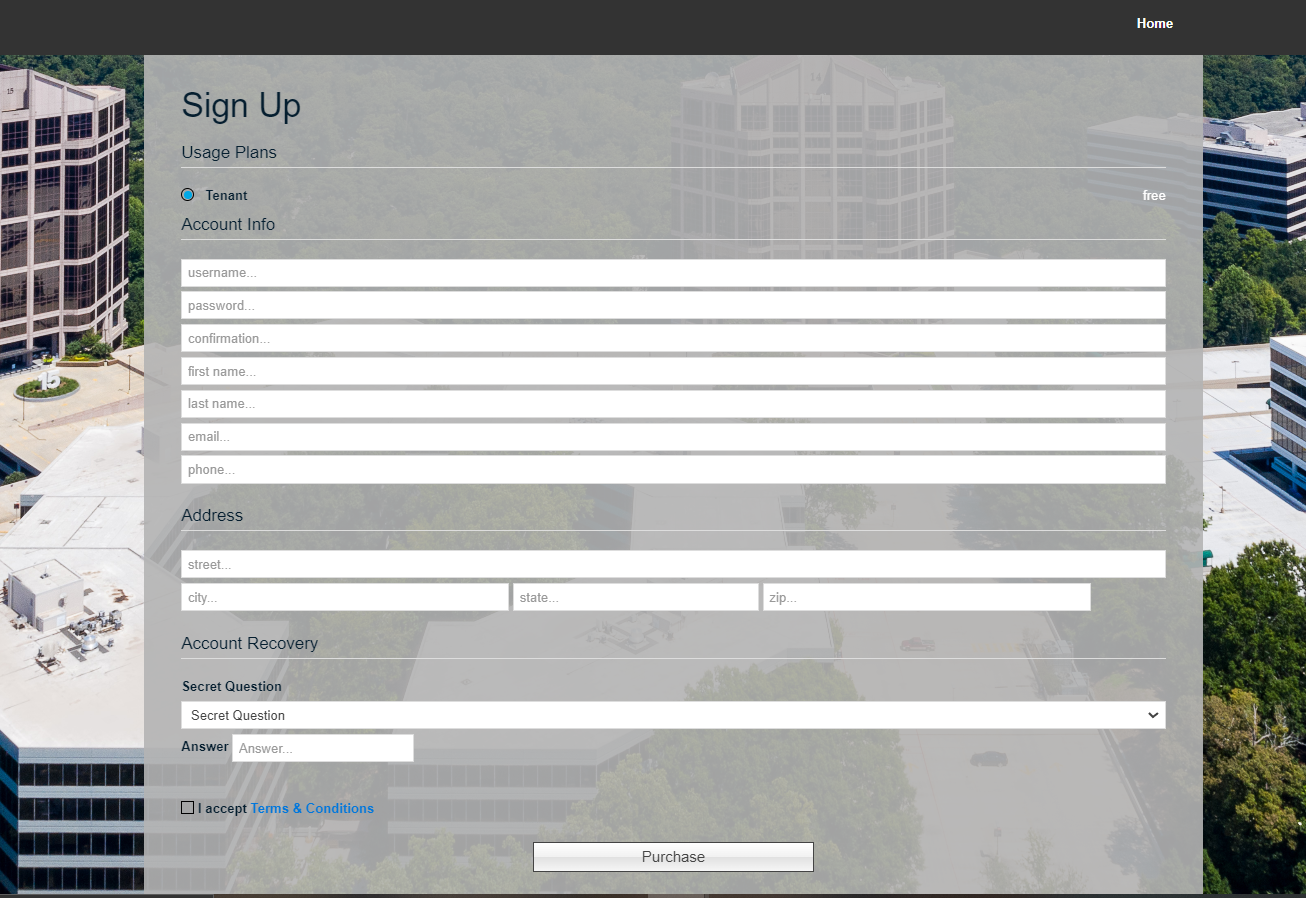Click the bold Secret Question label
1306x898 pixels.
[232, 686]
